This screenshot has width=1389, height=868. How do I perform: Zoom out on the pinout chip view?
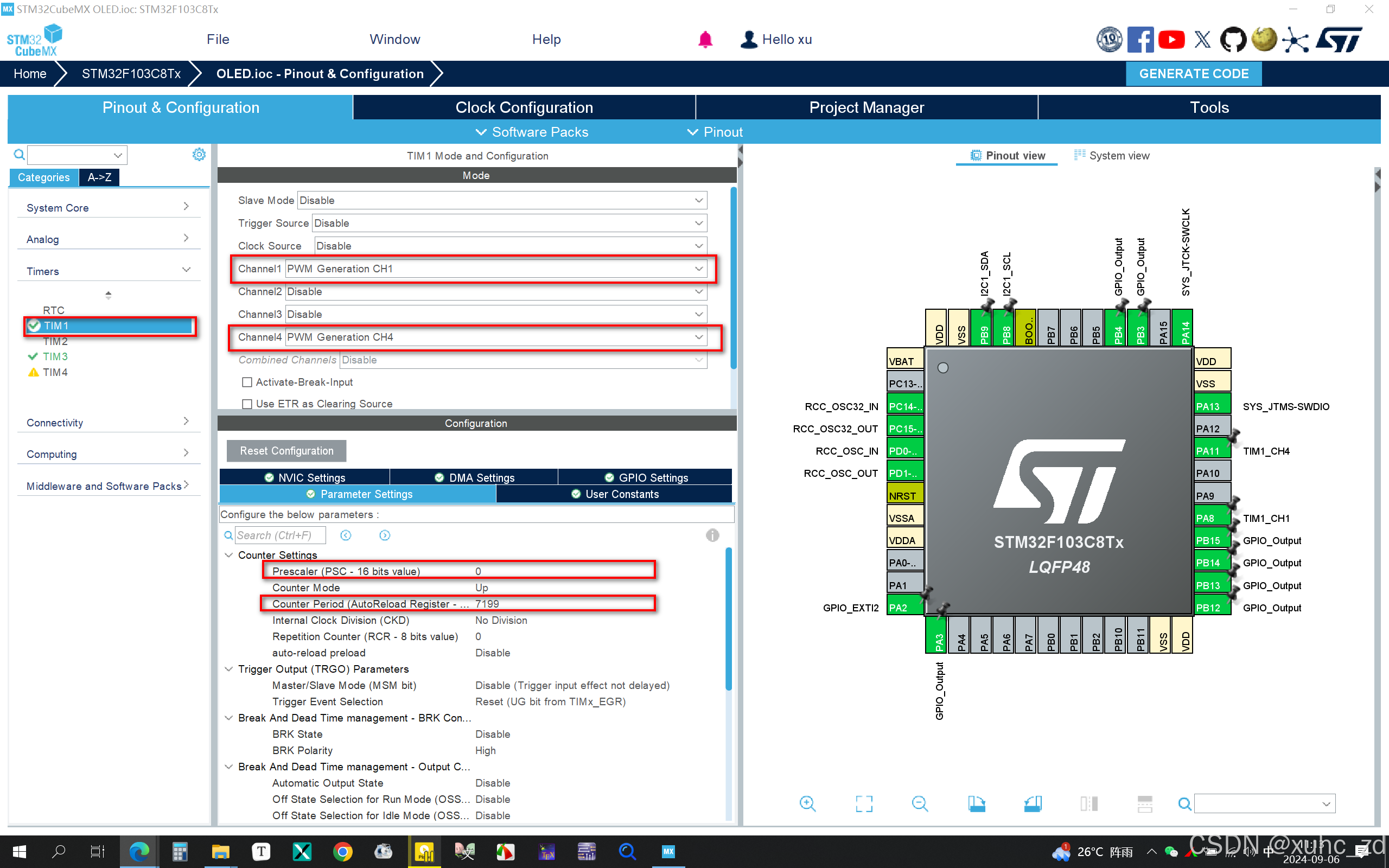(x=920, y=803)
